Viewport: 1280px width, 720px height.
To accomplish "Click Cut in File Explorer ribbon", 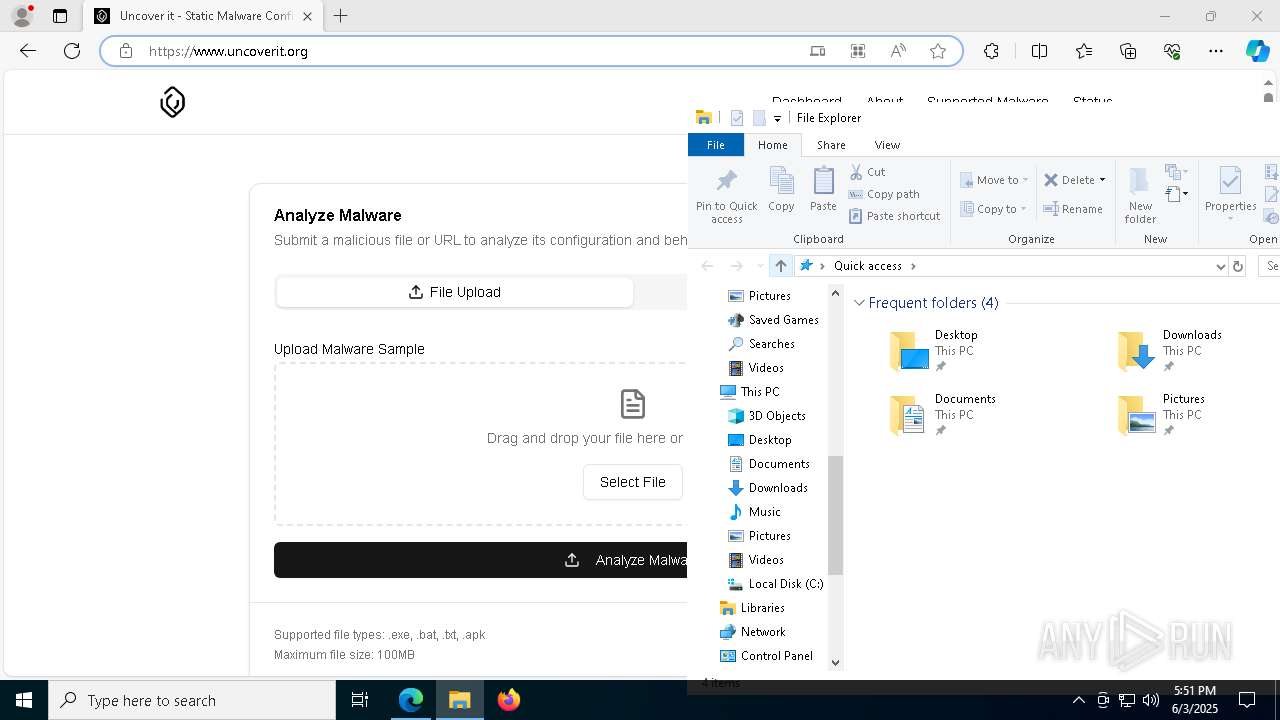I will point(868,172).
